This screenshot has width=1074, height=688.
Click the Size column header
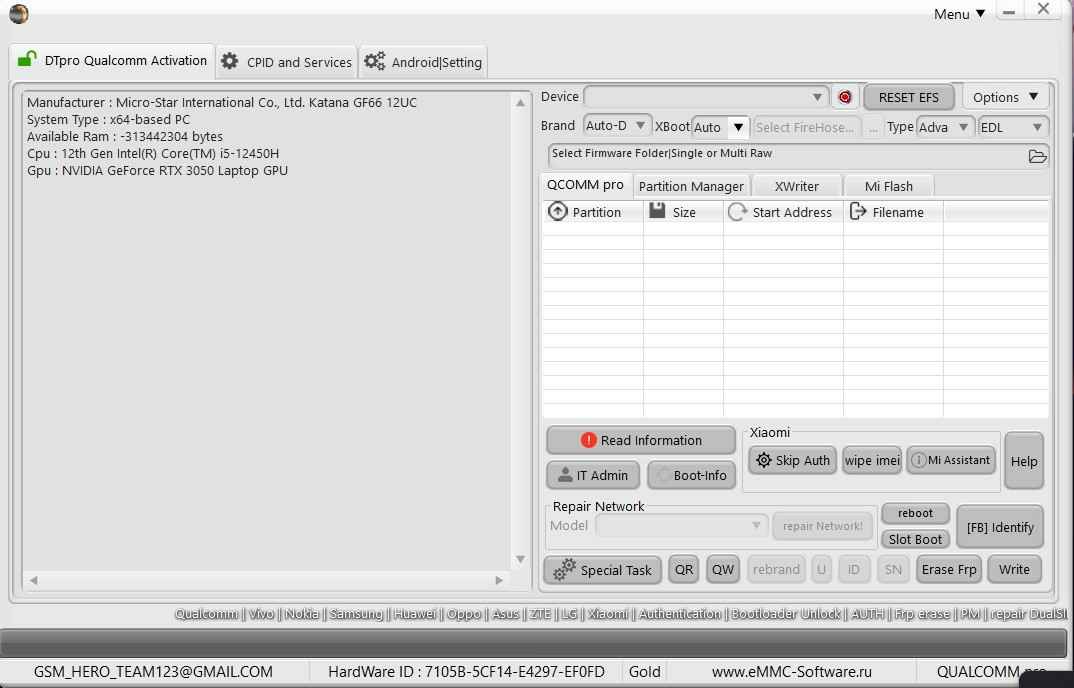click(x=683, y=212)
